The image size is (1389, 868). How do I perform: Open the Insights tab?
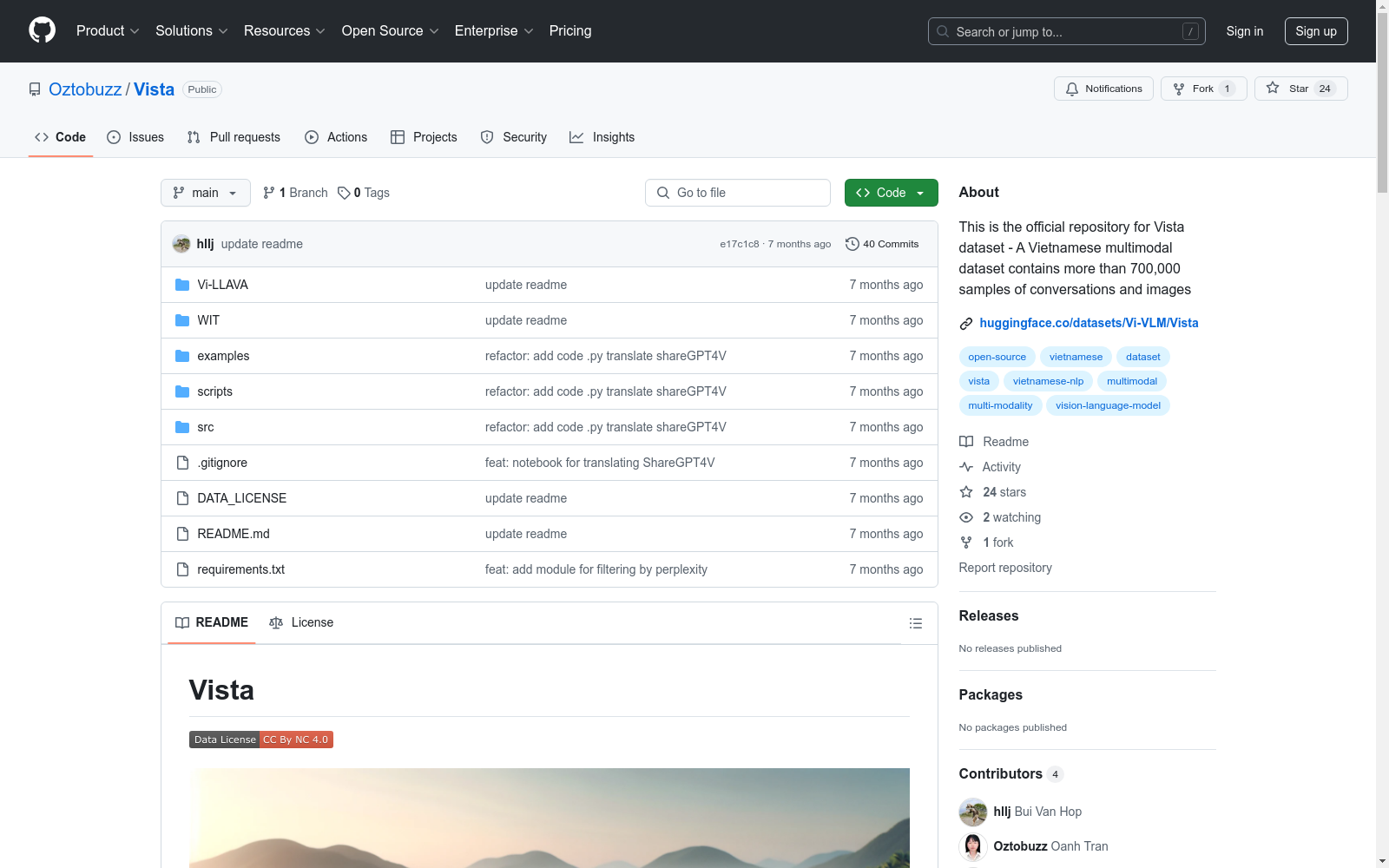(602, 137)
